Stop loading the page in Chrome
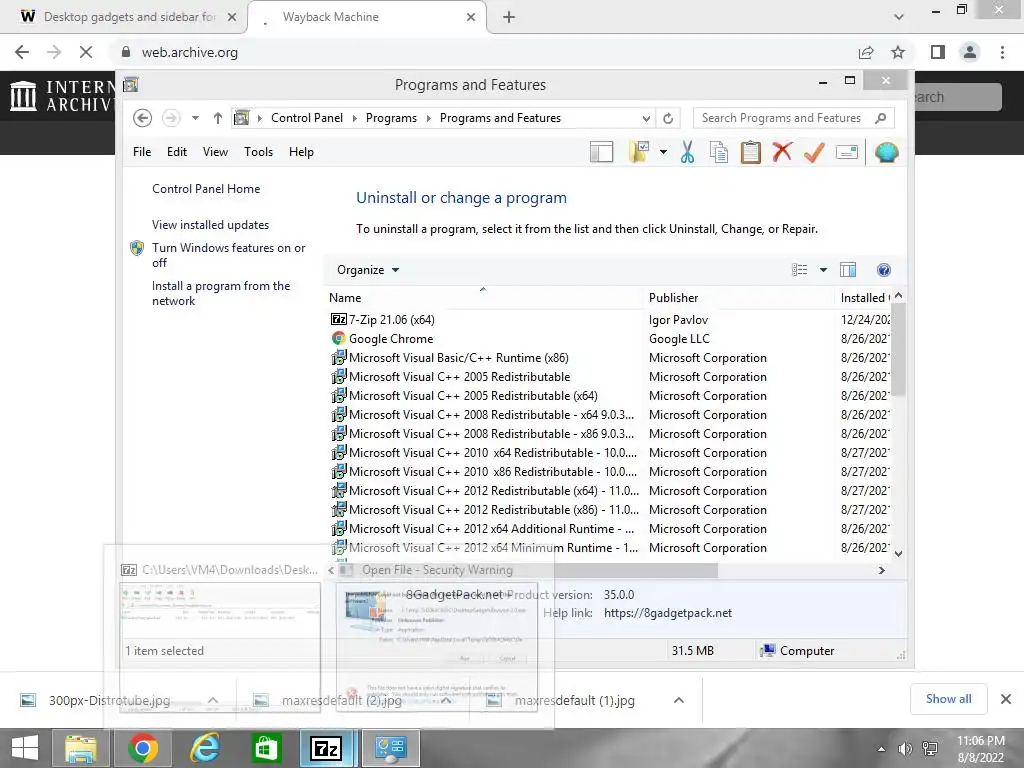1024x768 pixels. (x=86, y=52)
